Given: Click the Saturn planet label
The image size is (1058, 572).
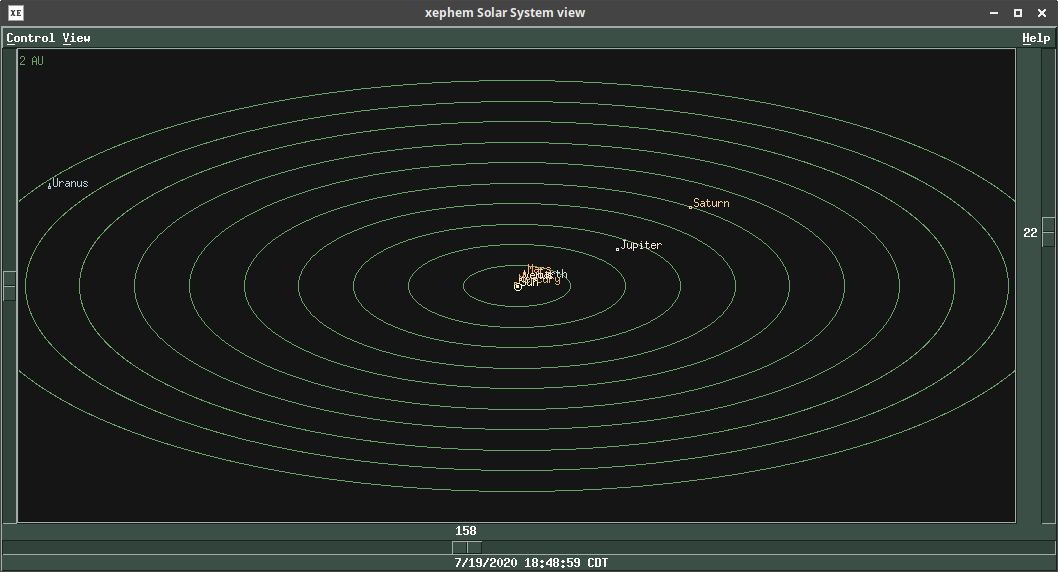Looking at the screenshot, I should (x=711, y=202).
